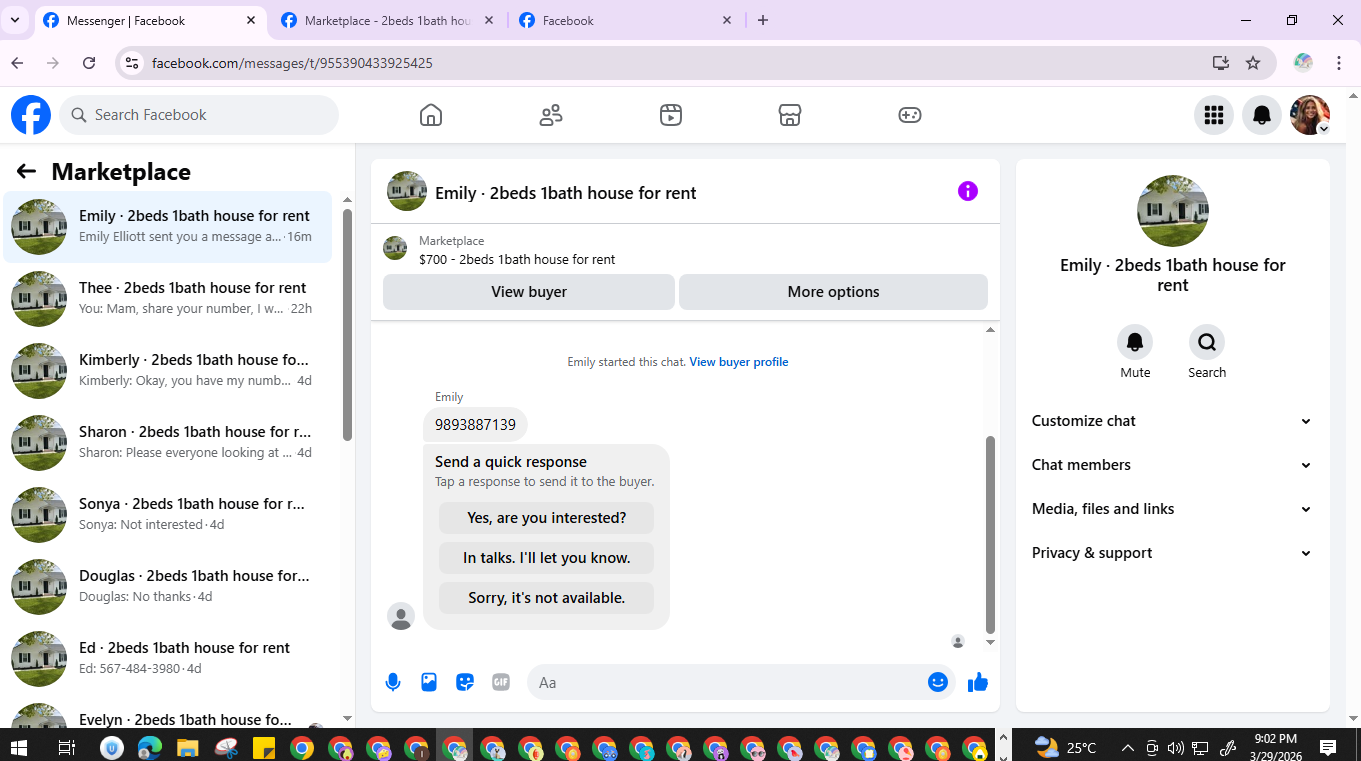1361x761 pixels.
Task: Close the Messenger browser tab
Action: [x=251, y=20]
